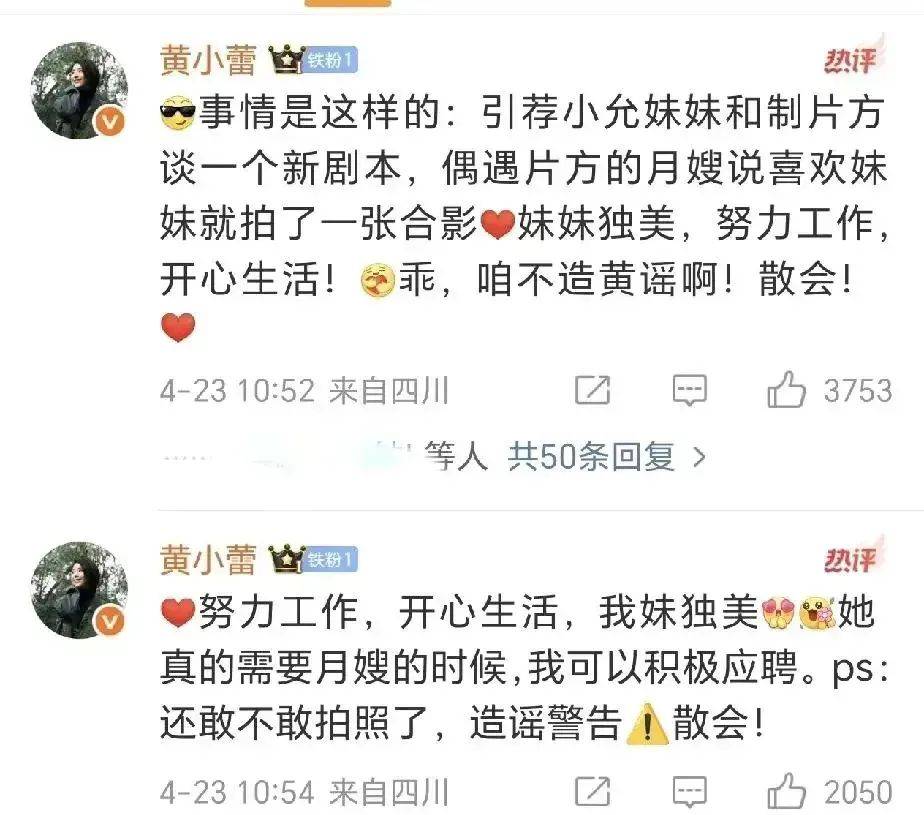This screenshot has height=815, width=924.
Task: View the second comment's avatar photo
Action: [80, 590]
